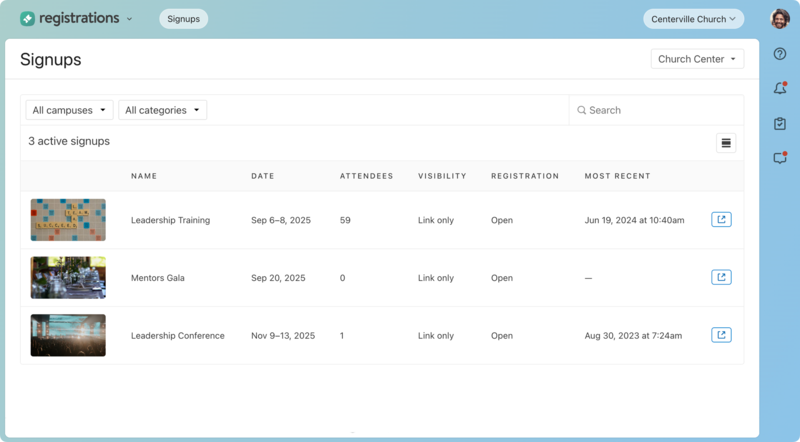The width and height of the screenshot is (800, 442).
Task: Click the date Nov 9–13, 2025
Action: click(283, 335)
